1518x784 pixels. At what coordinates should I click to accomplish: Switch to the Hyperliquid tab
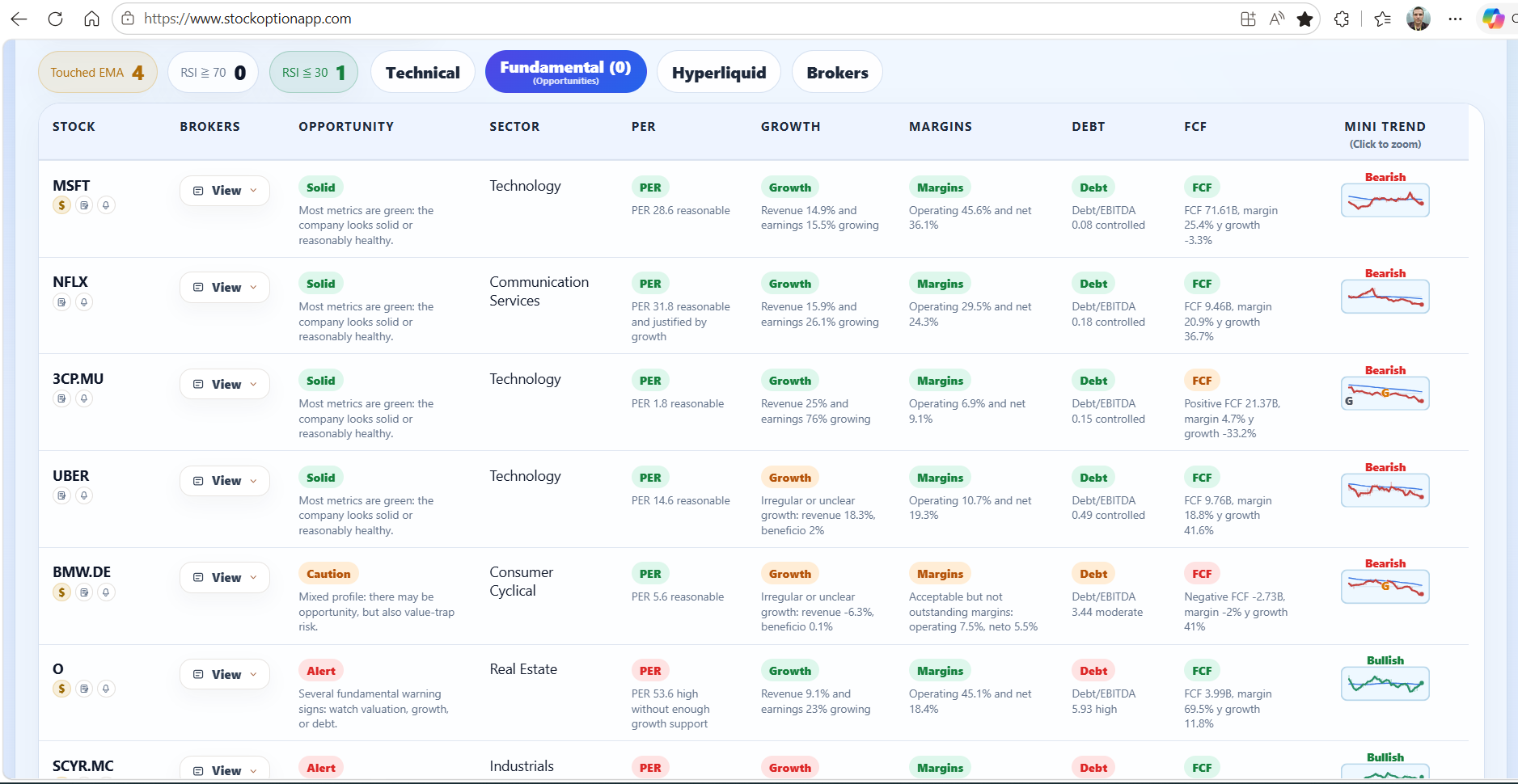click(718, 72)
